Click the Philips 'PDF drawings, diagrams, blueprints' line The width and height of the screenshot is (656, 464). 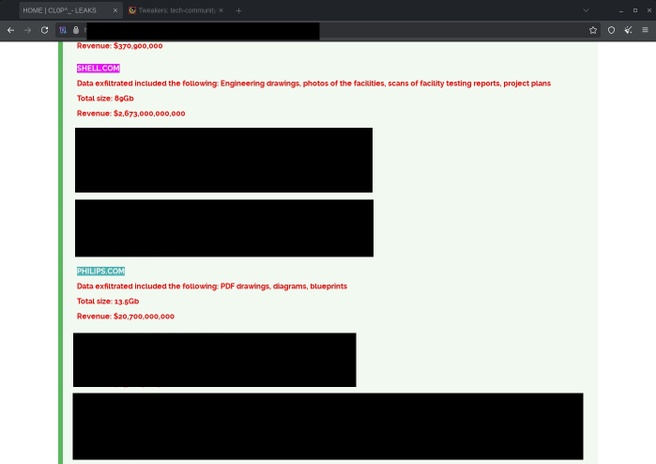212,286
